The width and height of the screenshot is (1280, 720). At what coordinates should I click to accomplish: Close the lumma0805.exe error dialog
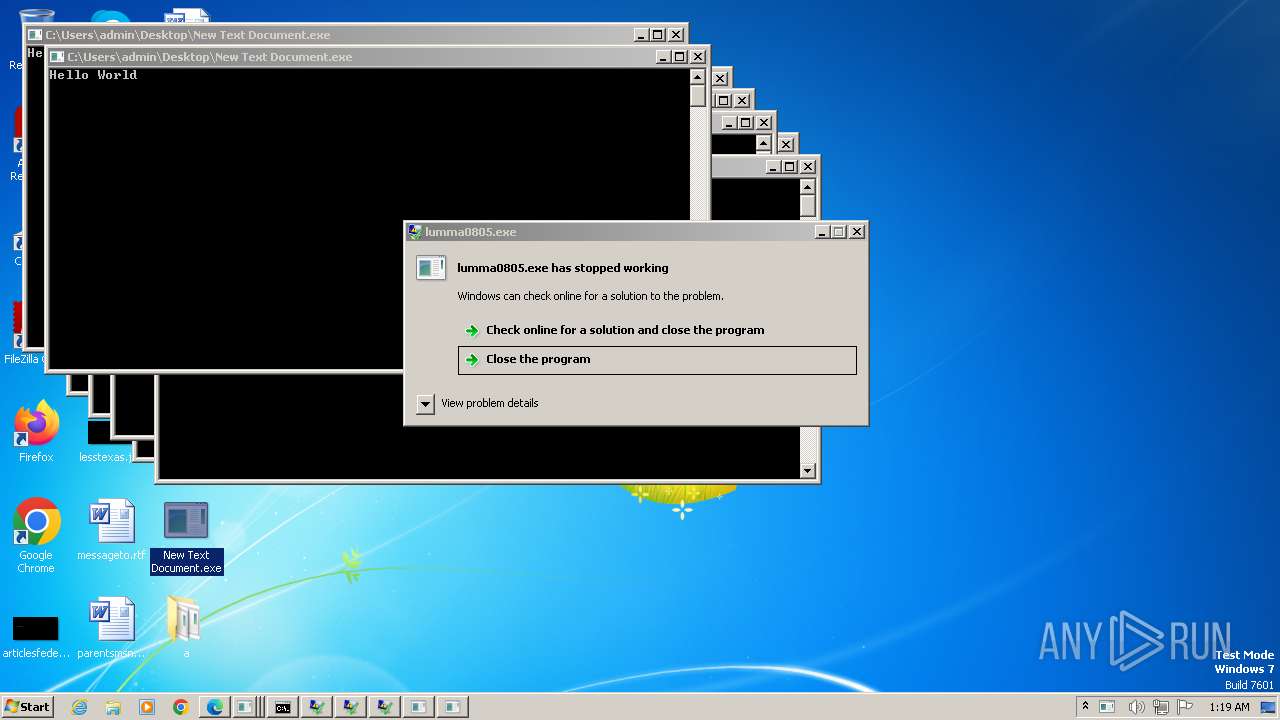856,232
